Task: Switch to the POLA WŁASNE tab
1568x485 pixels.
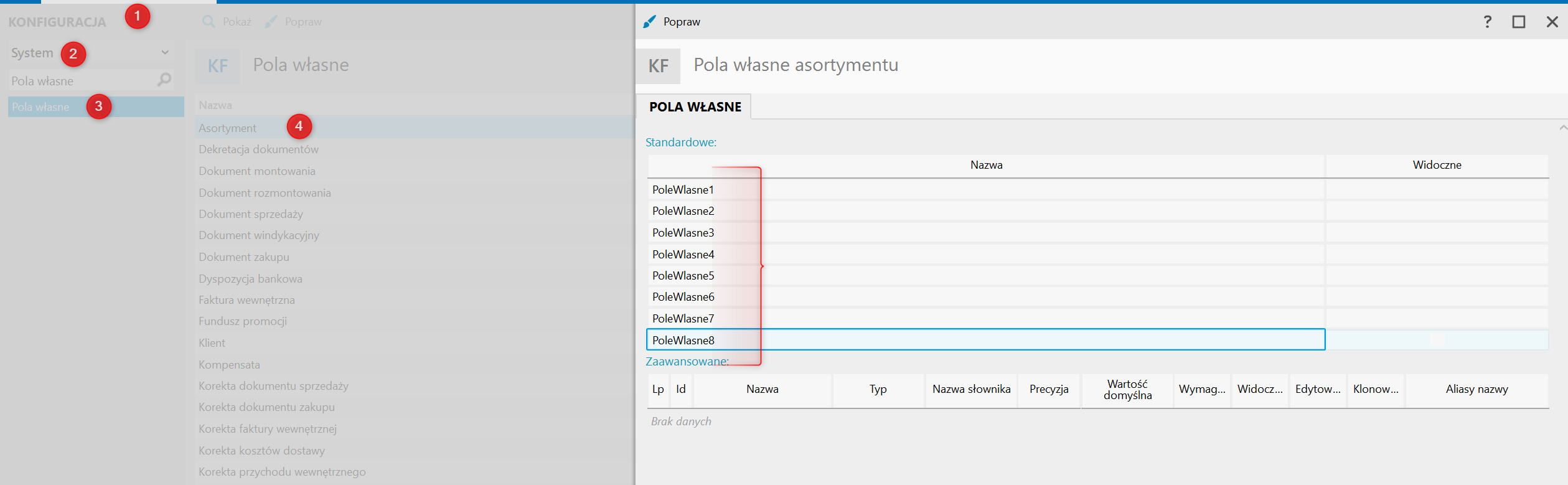Action: point(695,106)
